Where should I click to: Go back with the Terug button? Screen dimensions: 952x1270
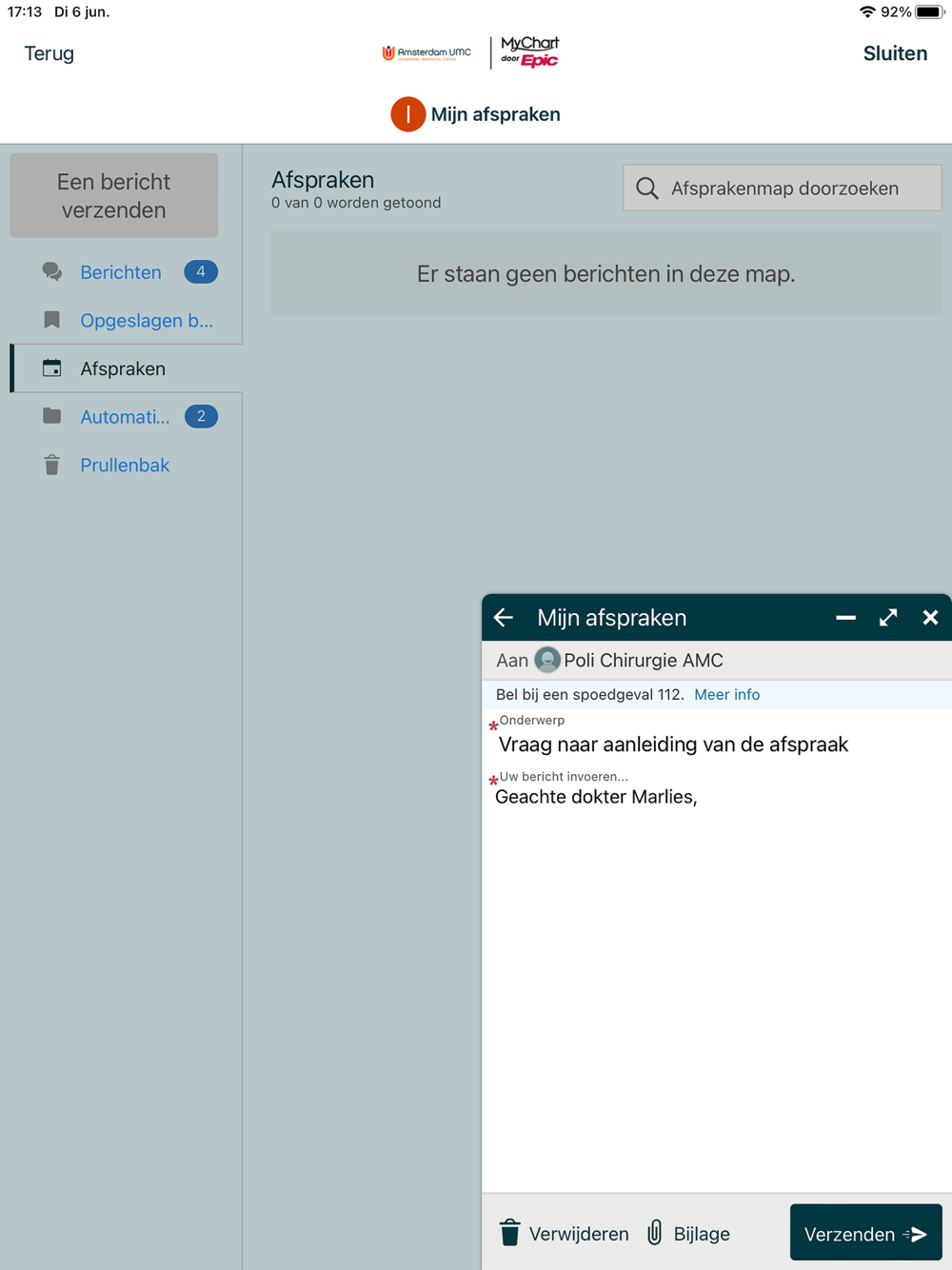click(x=50, y=53)
